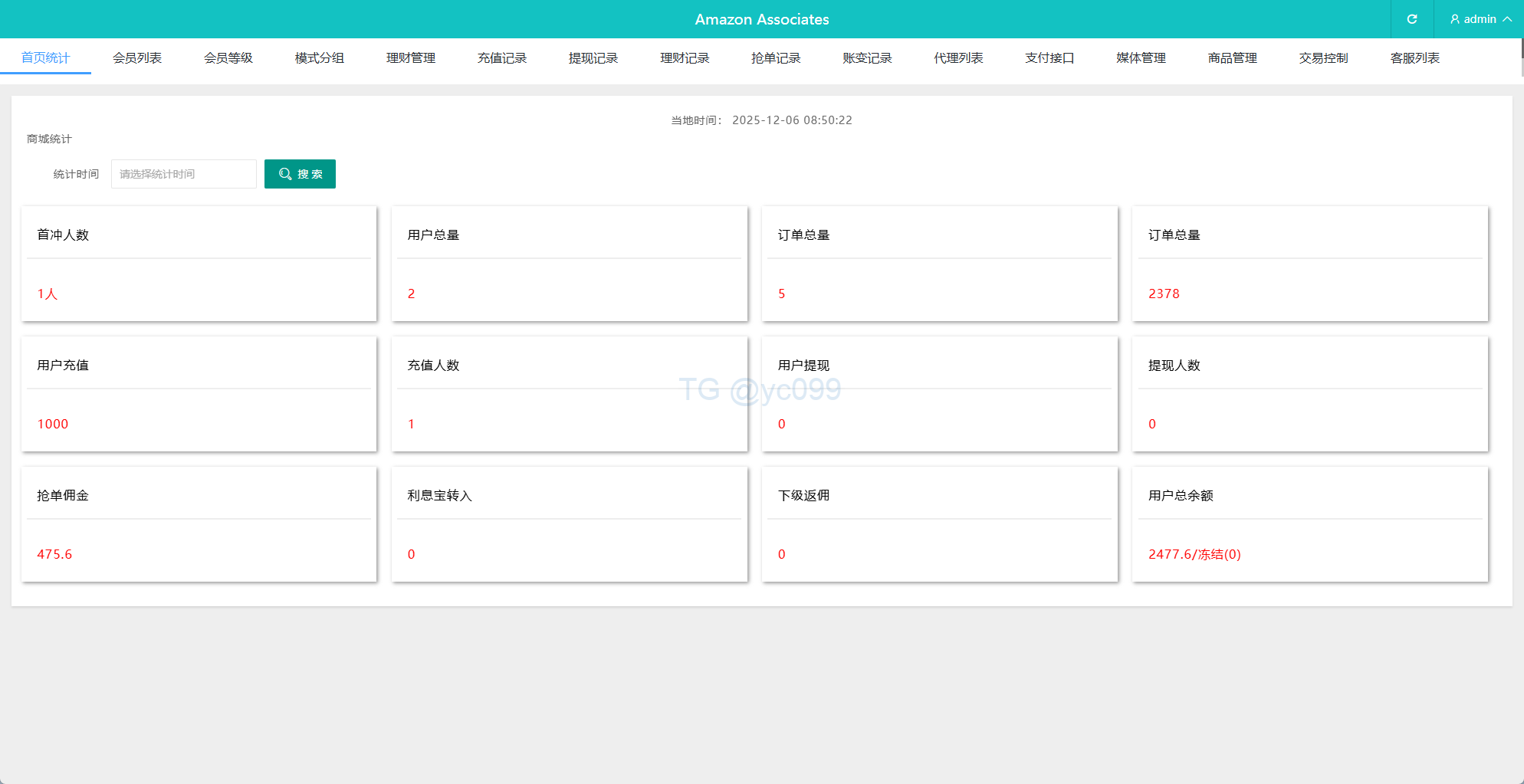
Task: Switch to the 会员等级 tab
Action: 228,58
